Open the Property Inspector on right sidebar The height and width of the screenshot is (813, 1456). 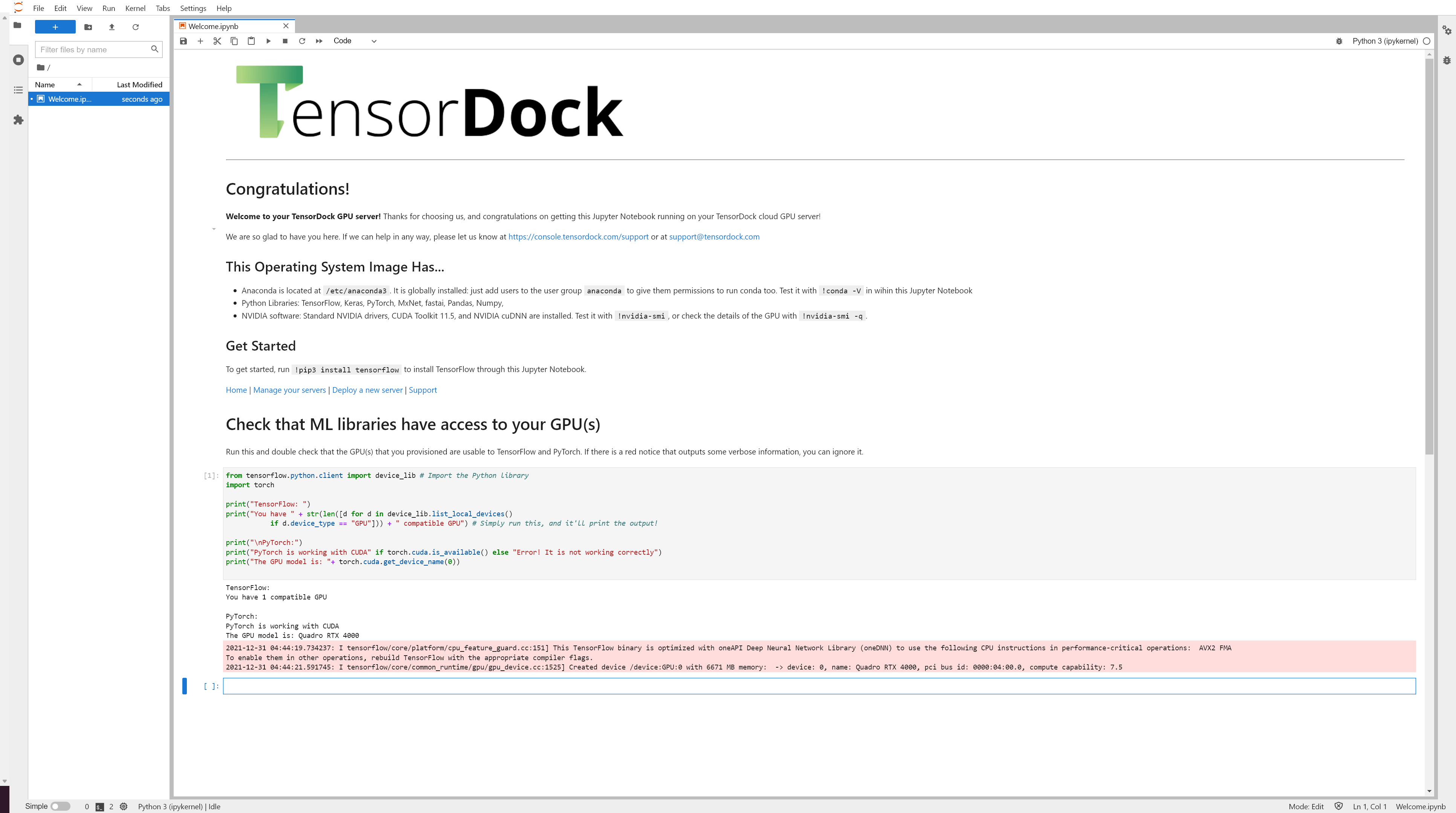coord(1447,30)
